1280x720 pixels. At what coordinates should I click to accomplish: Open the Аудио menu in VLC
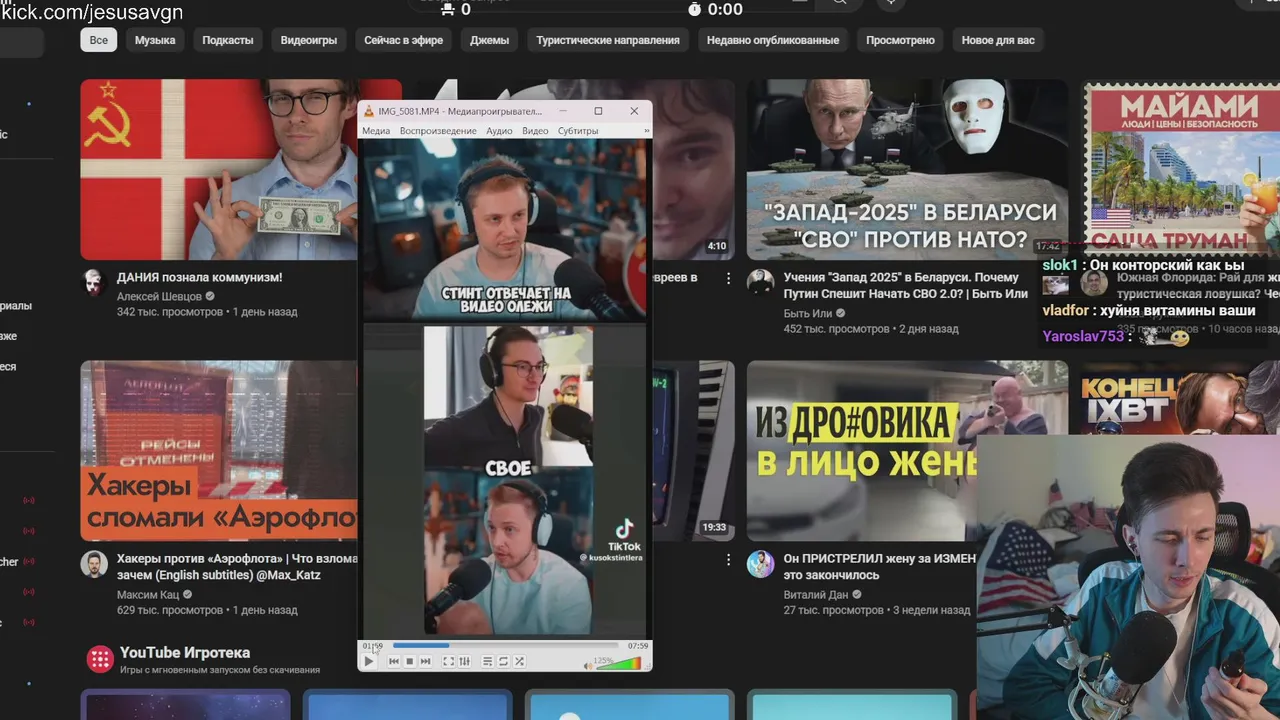(499, 131)
